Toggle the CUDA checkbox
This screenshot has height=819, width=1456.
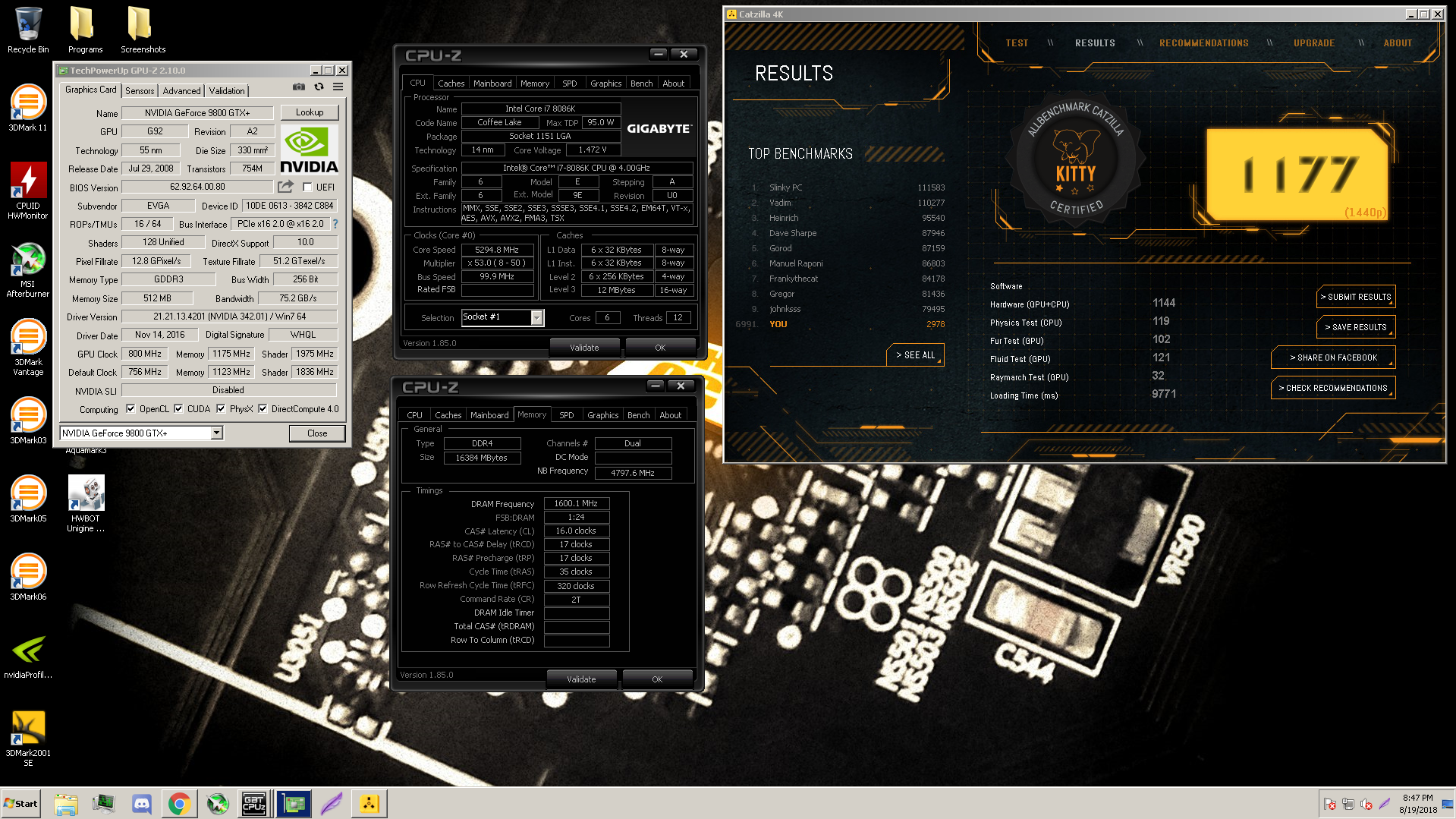click(x=178, y=409)
